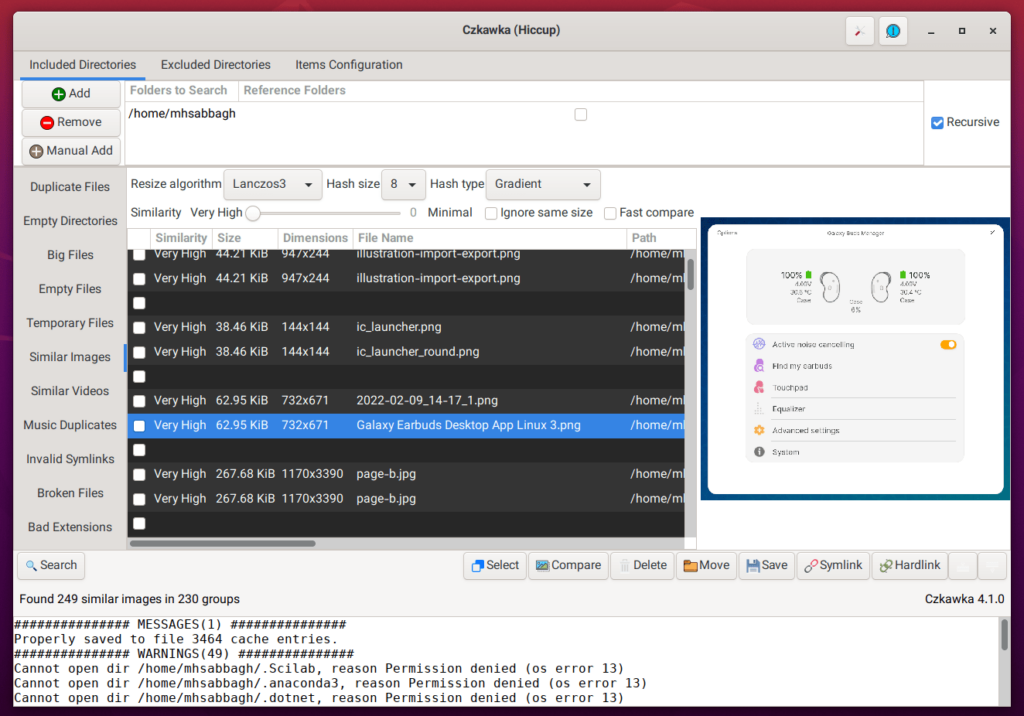Select the 2022-02-09_14-17_1.png file name
Image resolution: width=1024 pixels, height=716 pixels.
pos(426,400)
